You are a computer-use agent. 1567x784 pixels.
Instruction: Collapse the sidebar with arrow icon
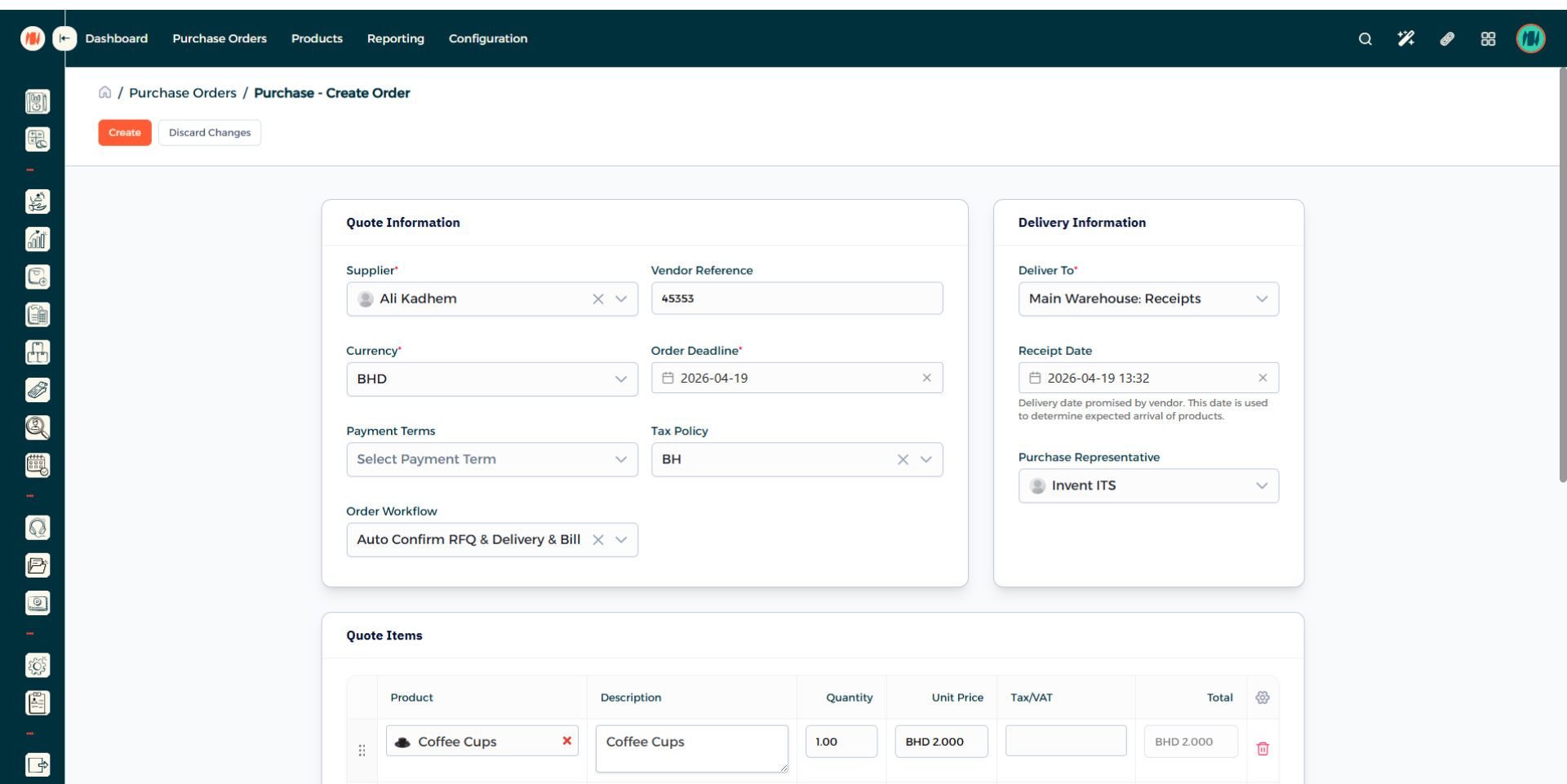click(x=64, y=38)
